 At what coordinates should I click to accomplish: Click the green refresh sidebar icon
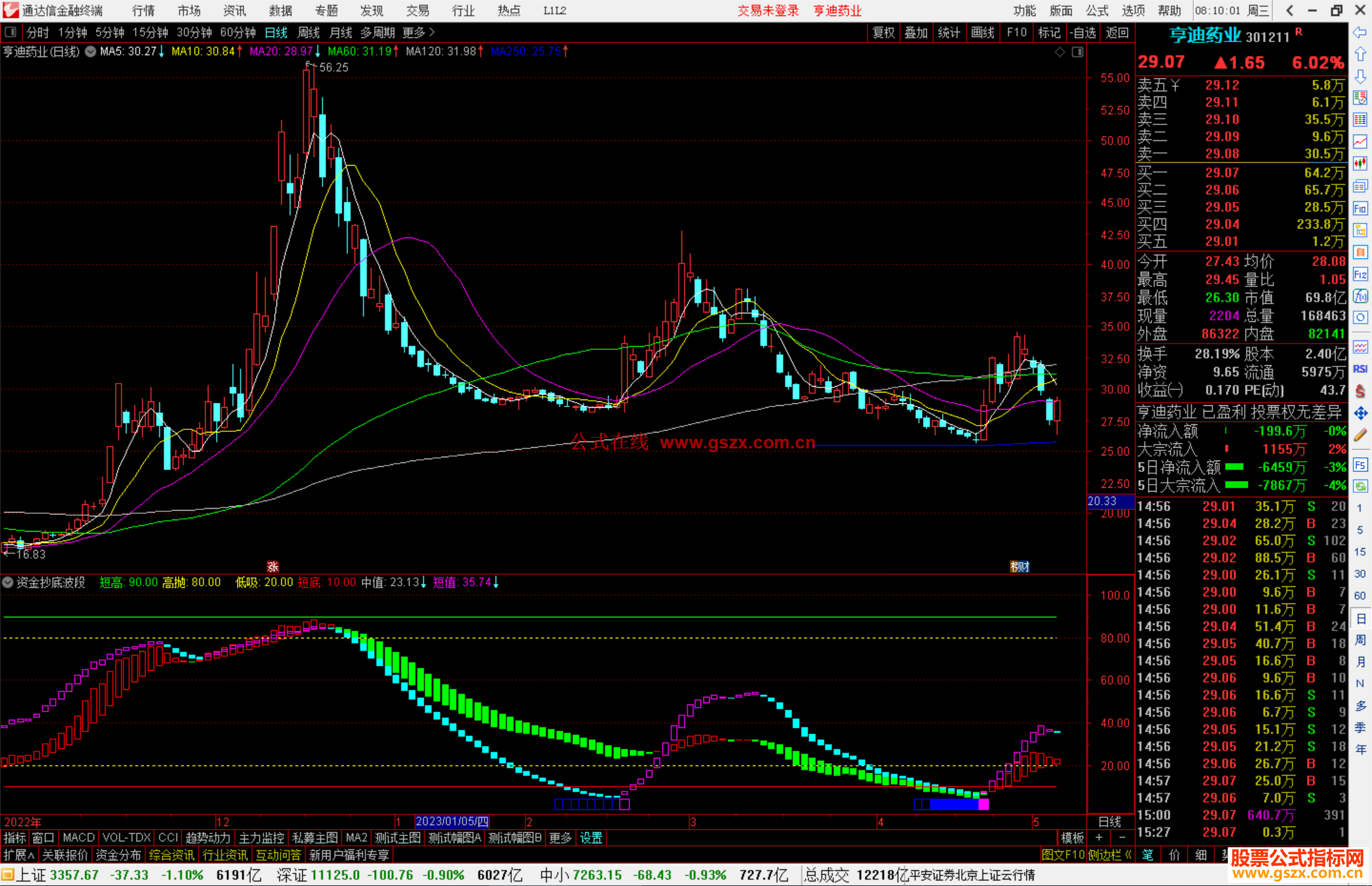tap(1360, 486)
